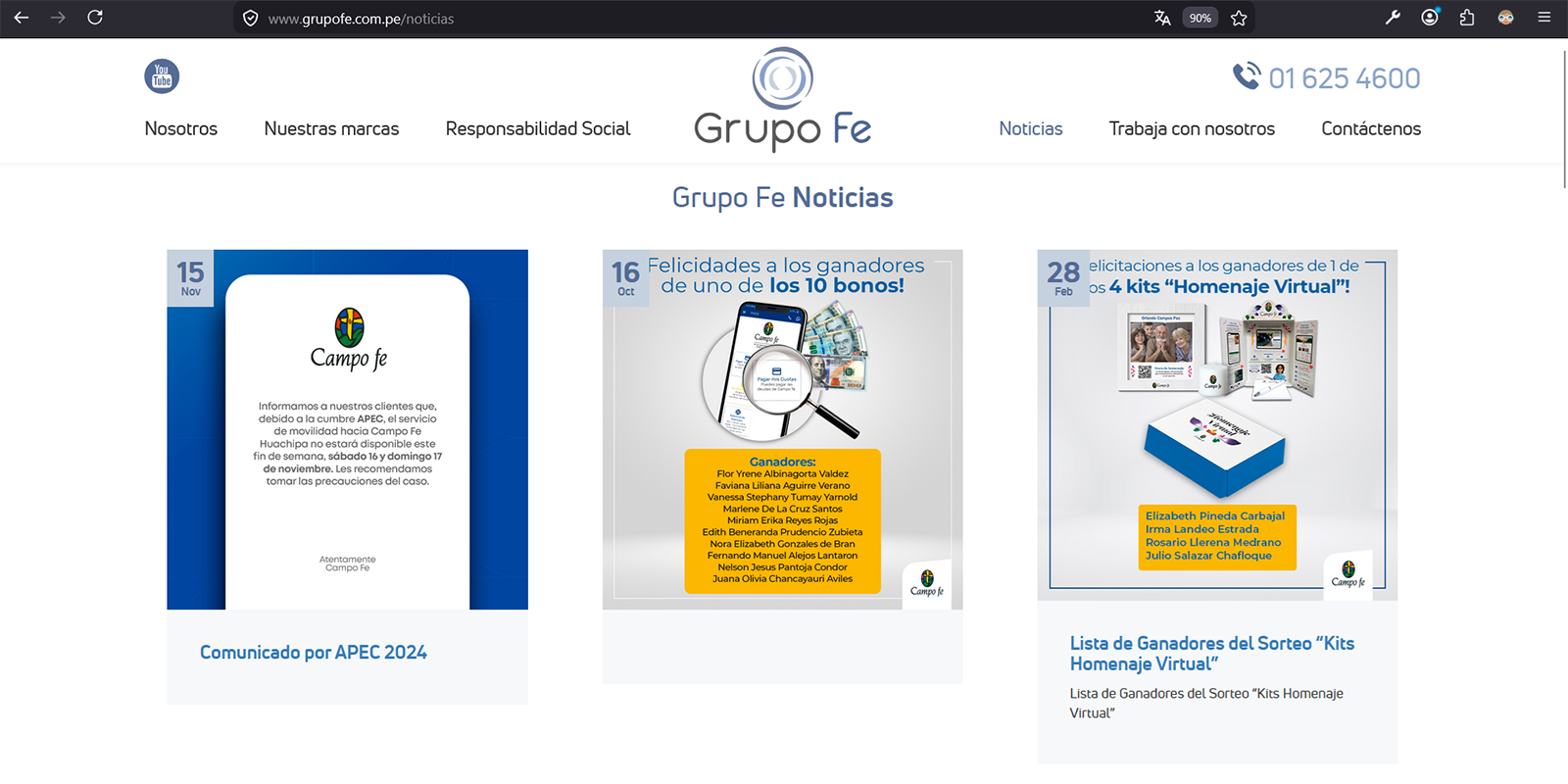1568x784 pixels.
Task: Select the 15 Nov date badge
Action: click(x=190, y=278)
